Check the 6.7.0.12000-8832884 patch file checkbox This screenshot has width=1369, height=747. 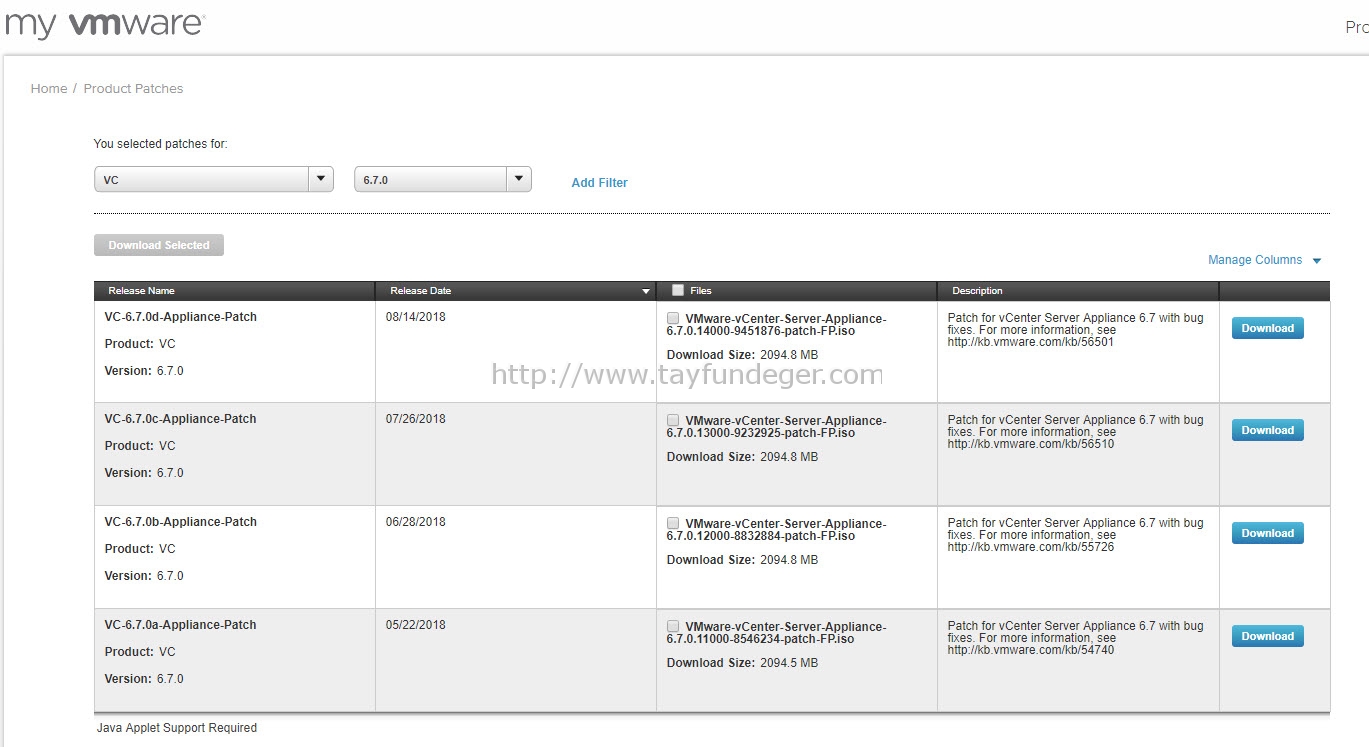coord(673,523)
